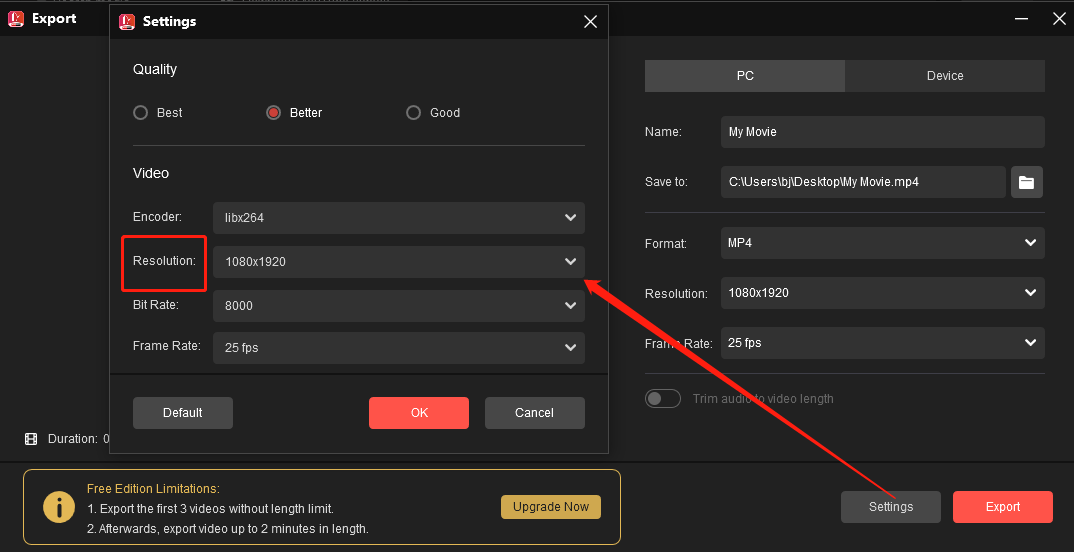The height and width of the screenshot is (552, 1074).
Task: Open the folder browse icon next to Save to
Action: pos(1026,182)
